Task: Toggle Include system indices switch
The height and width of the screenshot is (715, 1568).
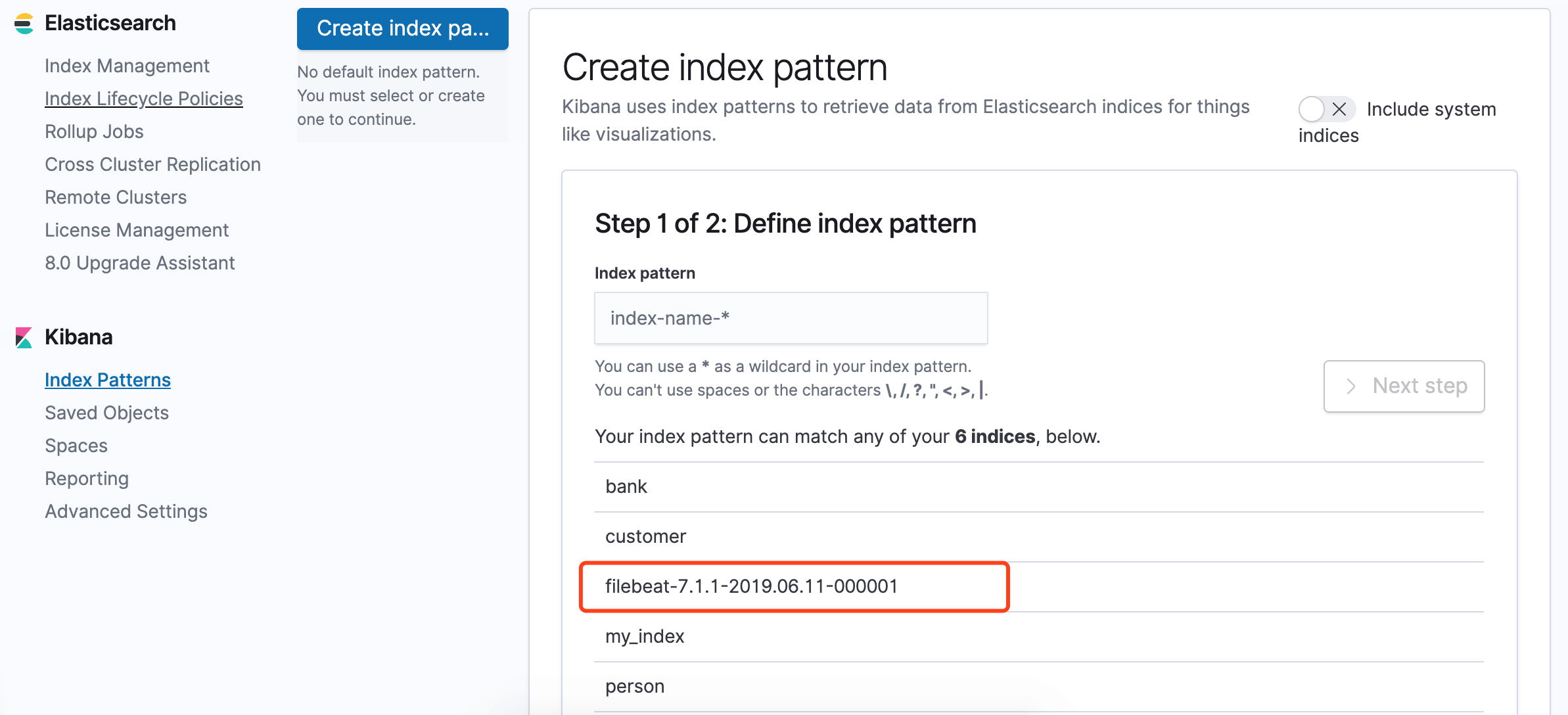Action: point(1326,109)
